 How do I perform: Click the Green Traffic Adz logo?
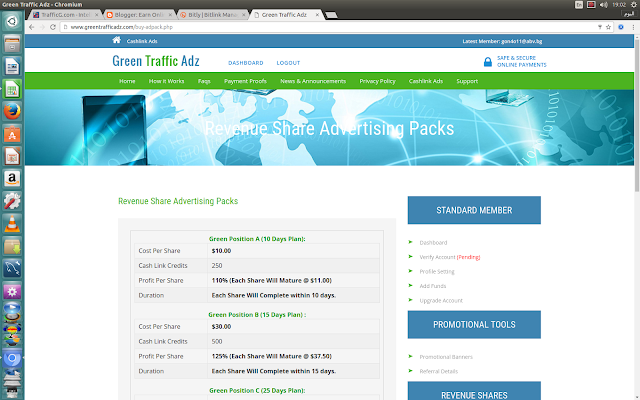coord(156,61)
